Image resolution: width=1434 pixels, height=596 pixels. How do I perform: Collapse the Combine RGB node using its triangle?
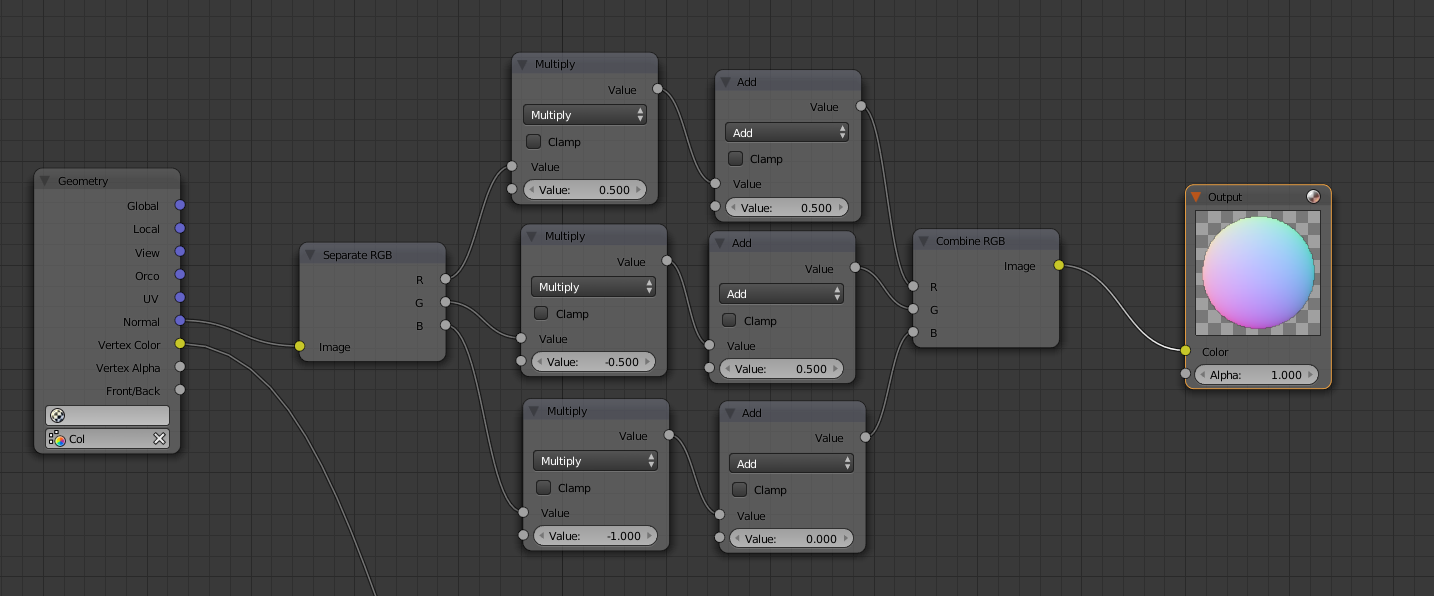923,241
